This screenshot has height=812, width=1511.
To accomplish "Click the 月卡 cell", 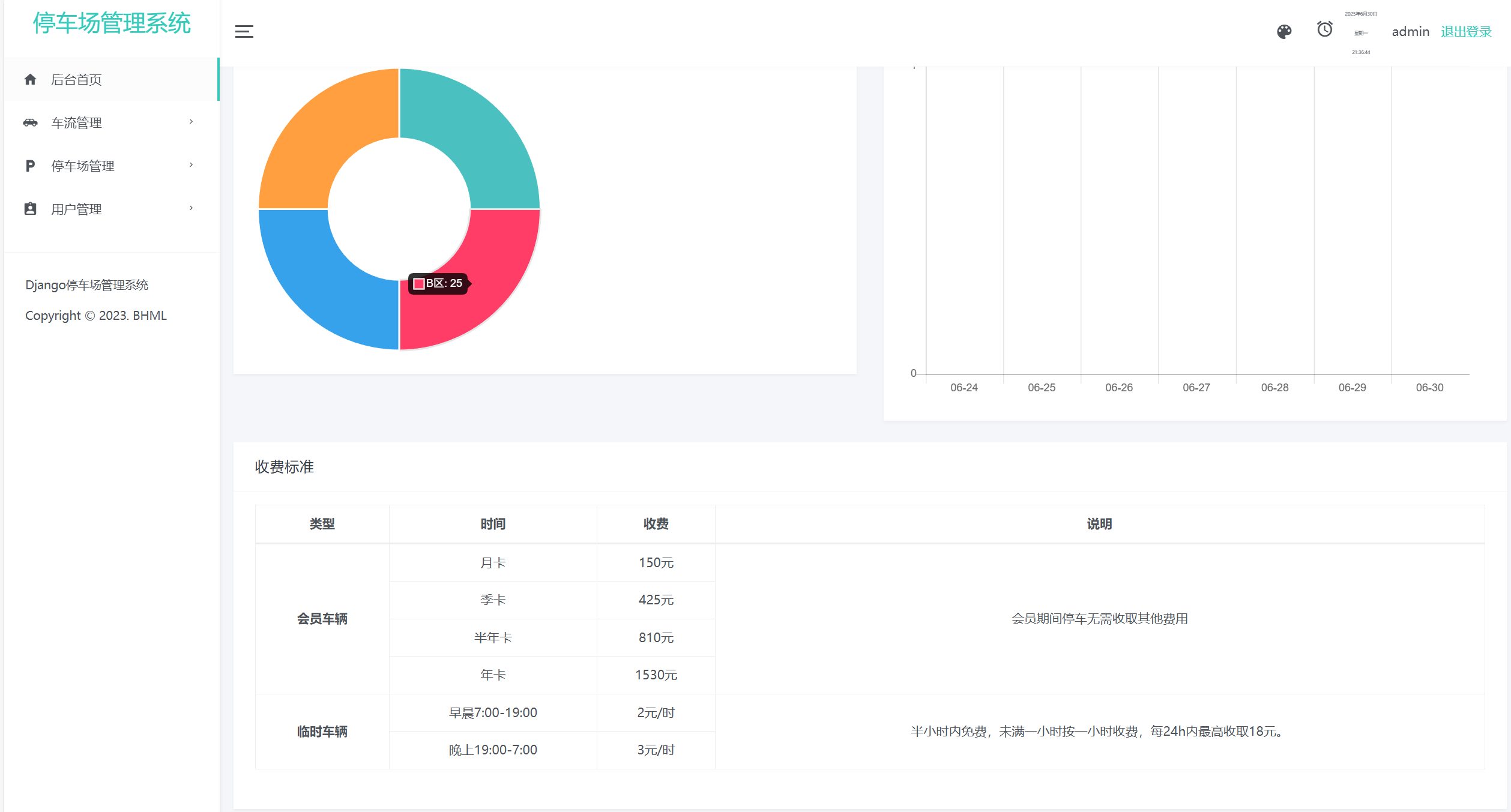I will pos(493,563).
